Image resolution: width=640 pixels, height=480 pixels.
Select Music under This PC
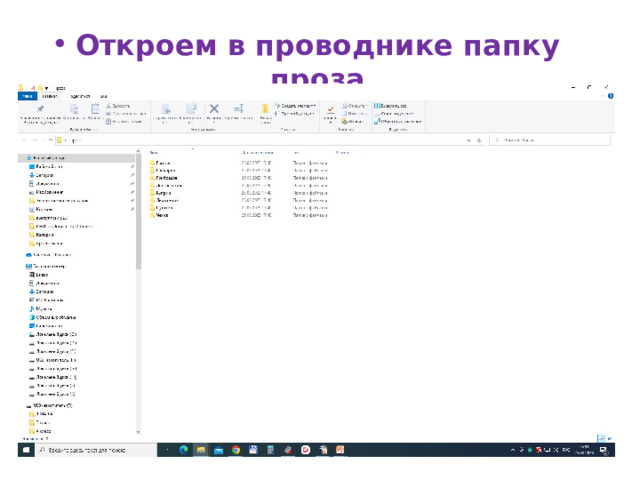point(40,309)
